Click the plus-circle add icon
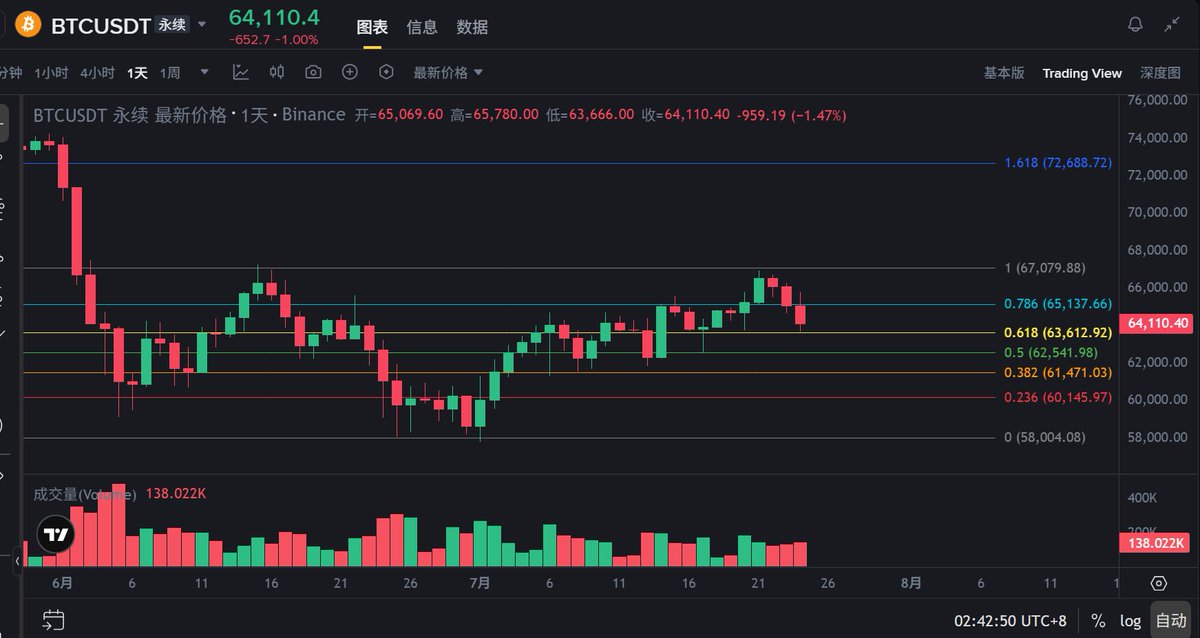The height and width of the screenshot is (638, 1200). pos(350,72)
